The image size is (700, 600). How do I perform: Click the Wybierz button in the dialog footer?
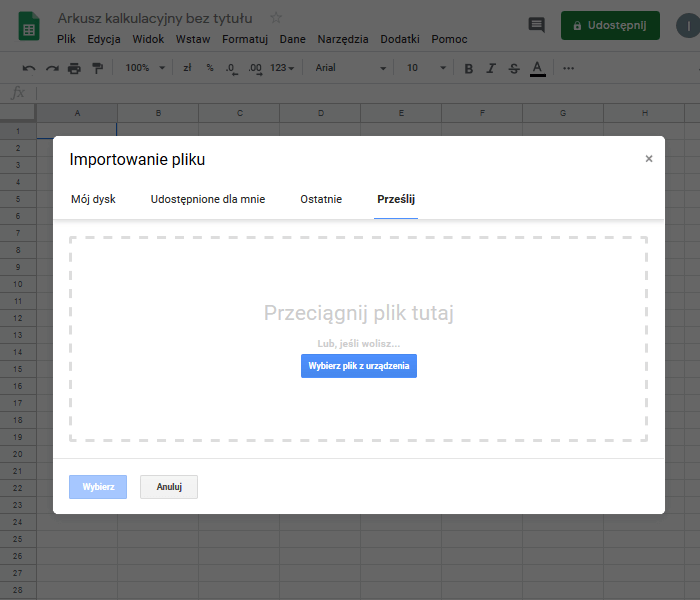click(x=98, y=487)
